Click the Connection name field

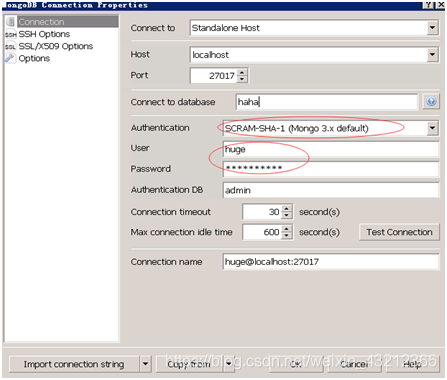(331, 262)
